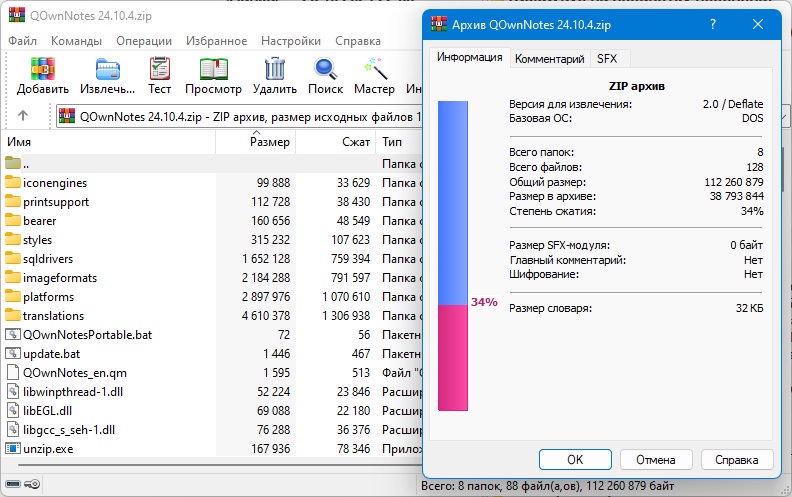The height and width of the screenshot is (497, 792).
Task: Select the platforms folder icon
Action: pyautogui.click(x=13, y=296)
